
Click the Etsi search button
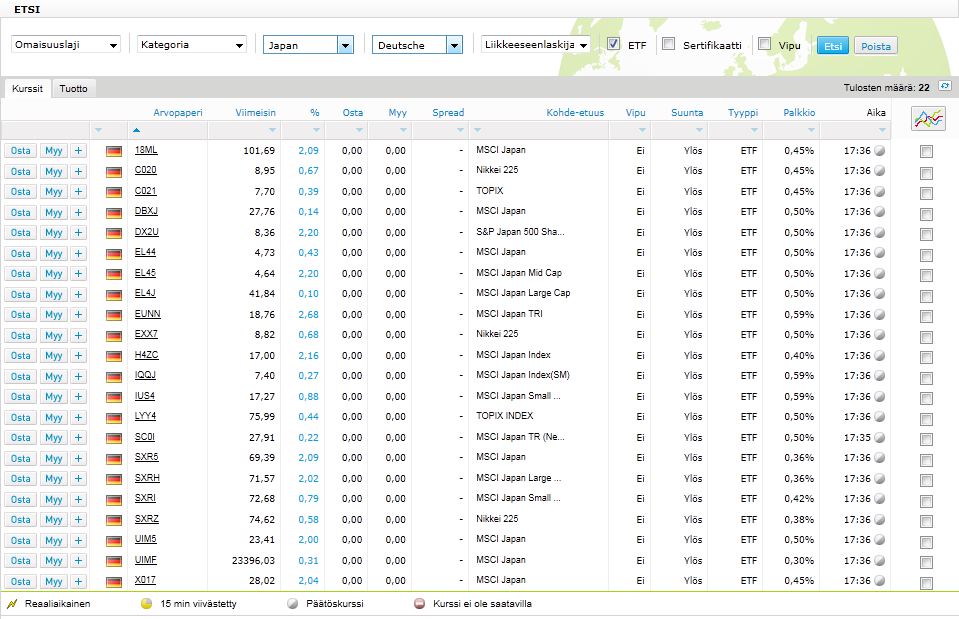833,46
